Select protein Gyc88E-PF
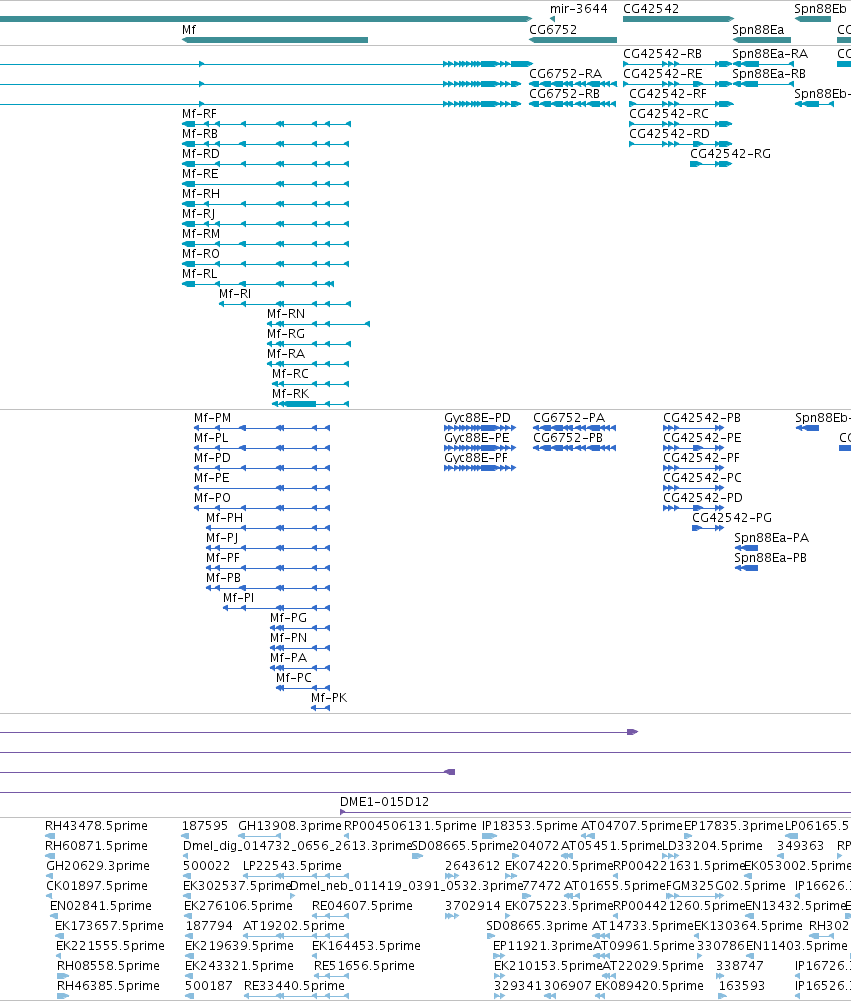The image size is (851, 1001). (476, 458)
